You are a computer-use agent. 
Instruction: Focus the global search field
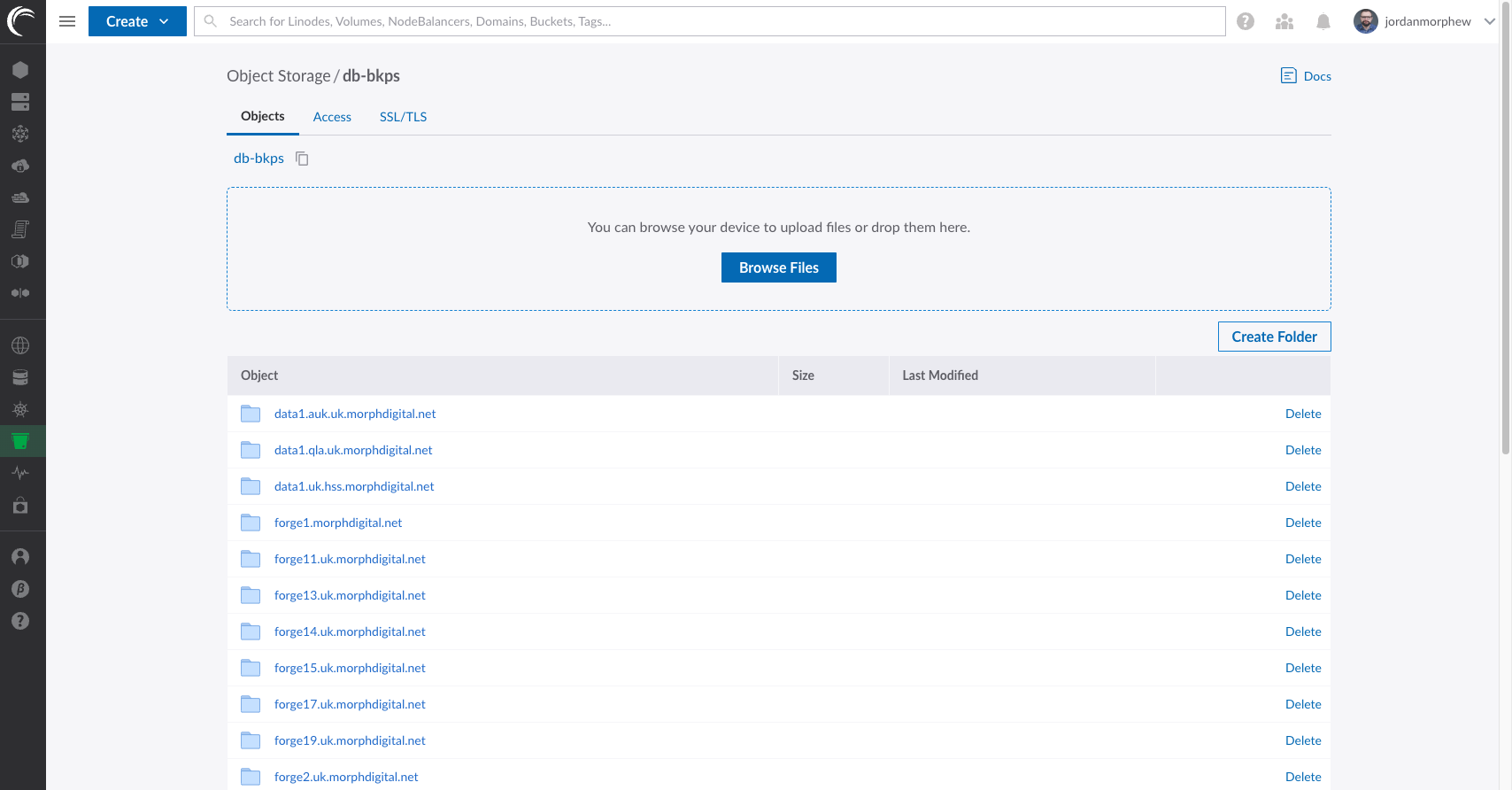pos(710,21)
